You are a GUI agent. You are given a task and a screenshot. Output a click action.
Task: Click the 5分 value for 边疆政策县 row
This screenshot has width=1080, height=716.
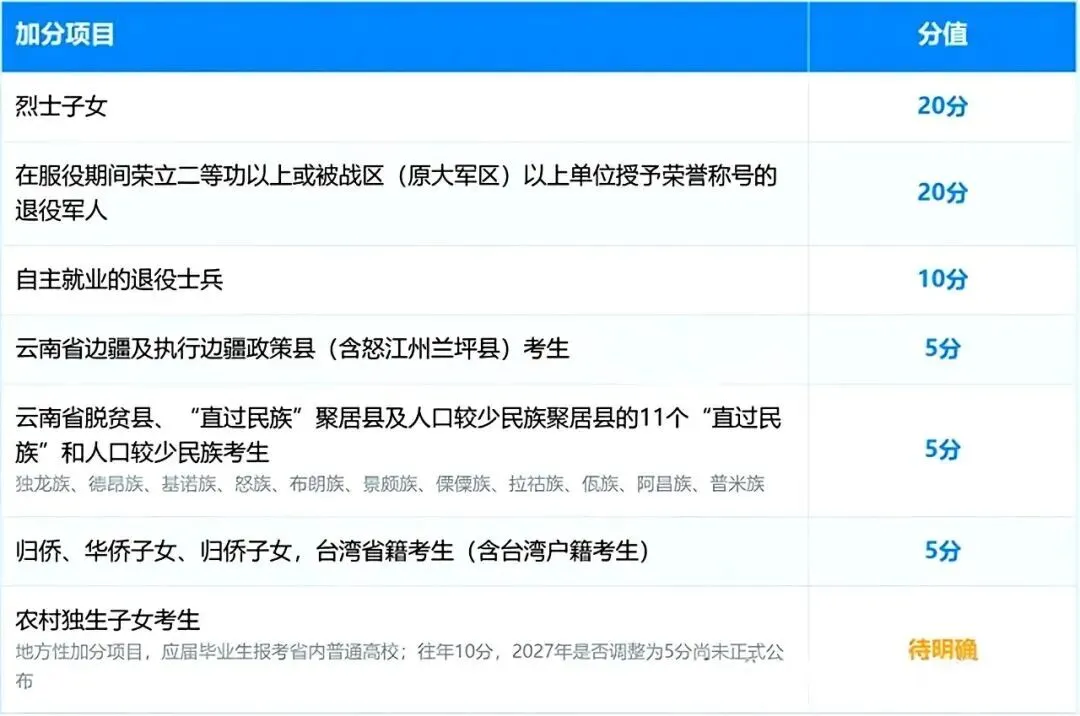tap(942, 349)
